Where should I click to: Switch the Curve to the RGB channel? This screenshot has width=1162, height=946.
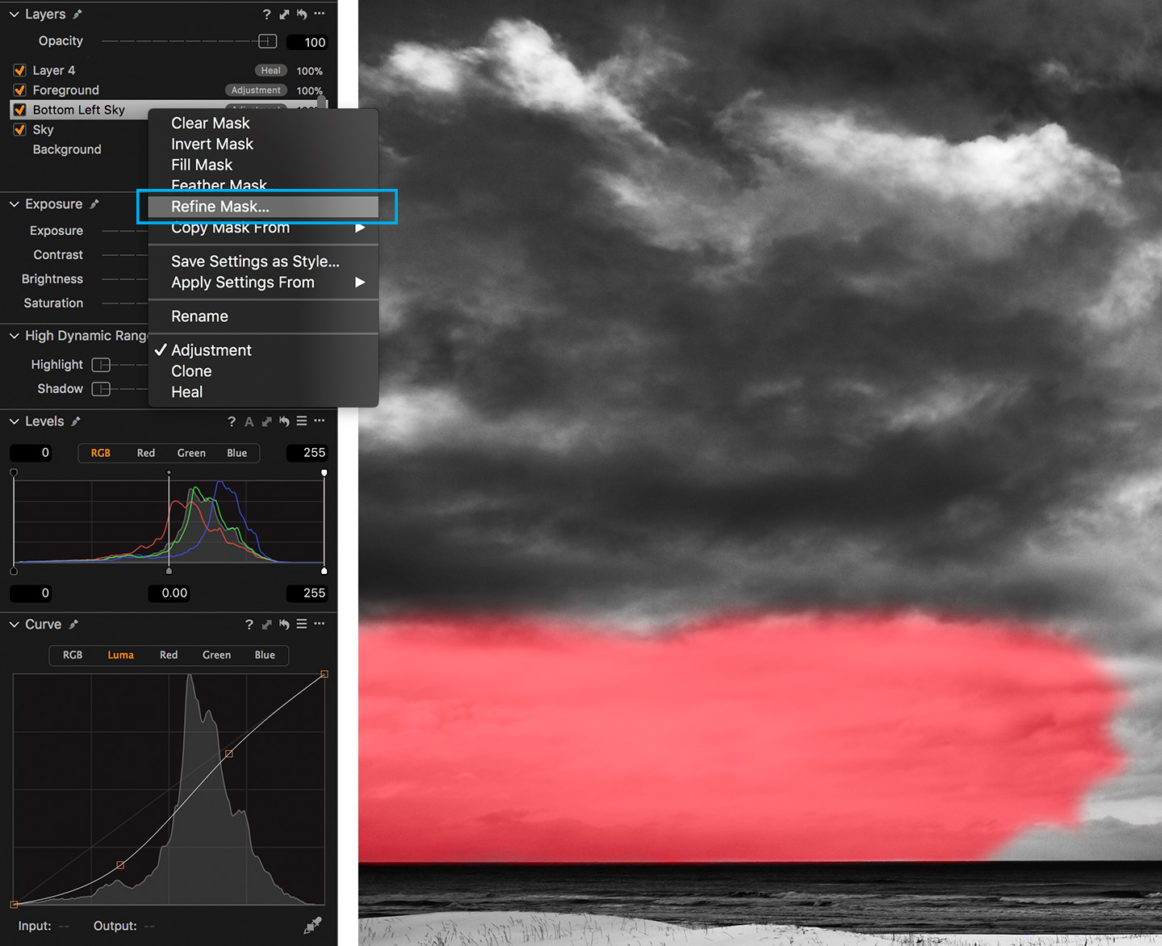click(x=72, y=655)
